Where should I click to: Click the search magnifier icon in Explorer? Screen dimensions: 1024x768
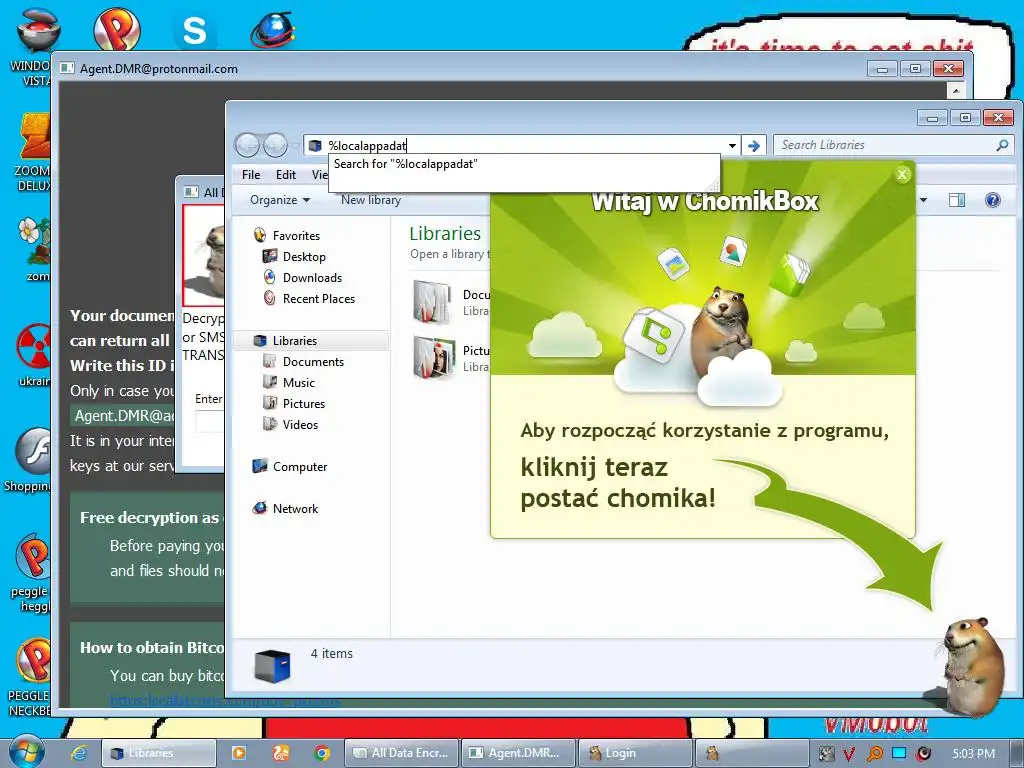(x=1002, y=145)
